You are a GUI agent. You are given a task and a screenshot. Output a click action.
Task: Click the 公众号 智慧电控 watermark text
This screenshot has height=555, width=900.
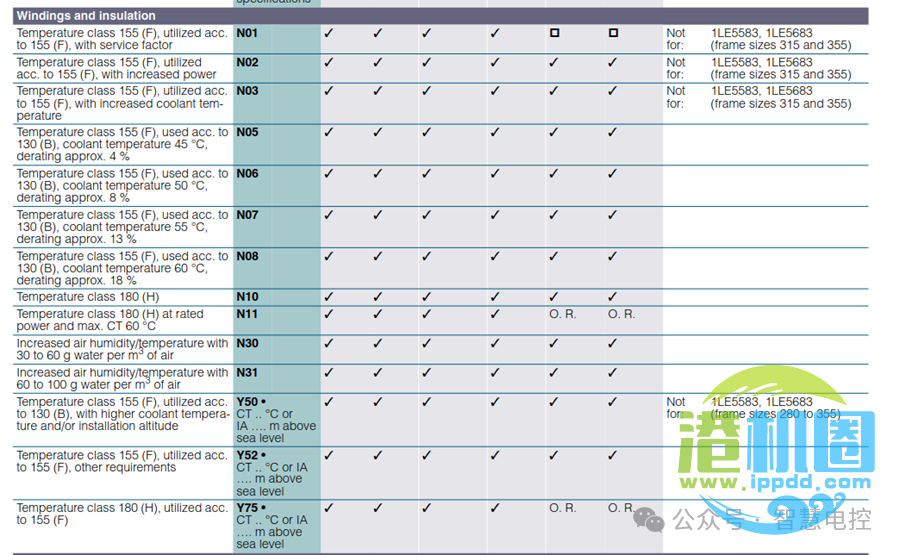tap(770, 520)
